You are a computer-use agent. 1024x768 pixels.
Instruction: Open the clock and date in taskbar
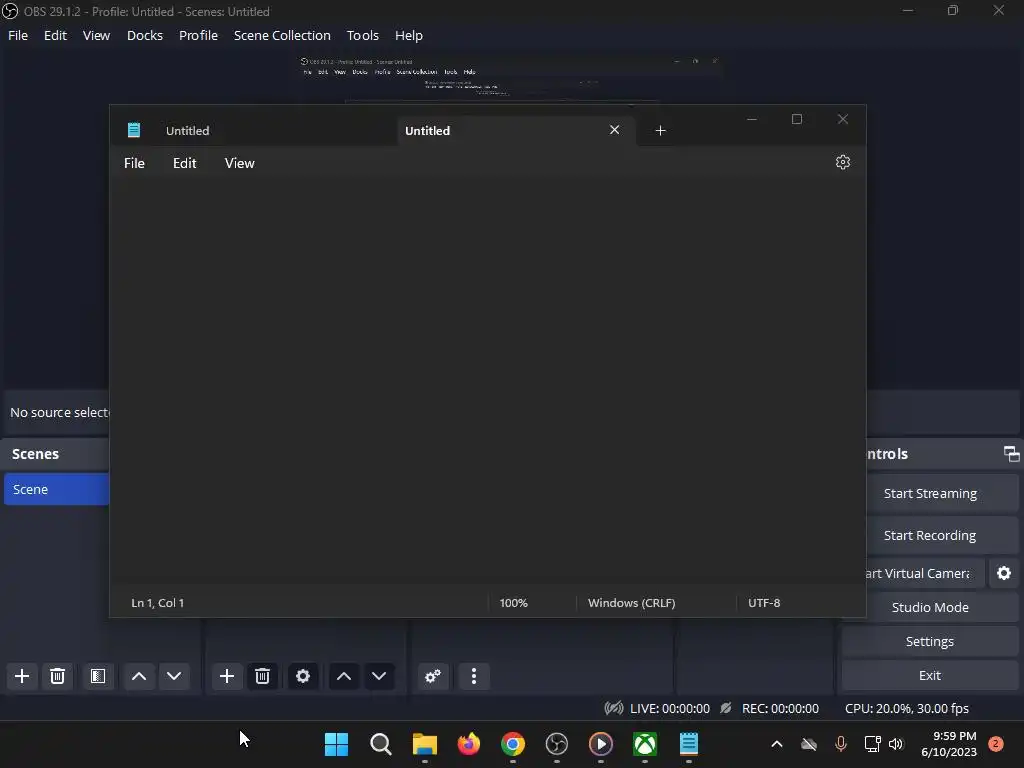tap(949, 744)
